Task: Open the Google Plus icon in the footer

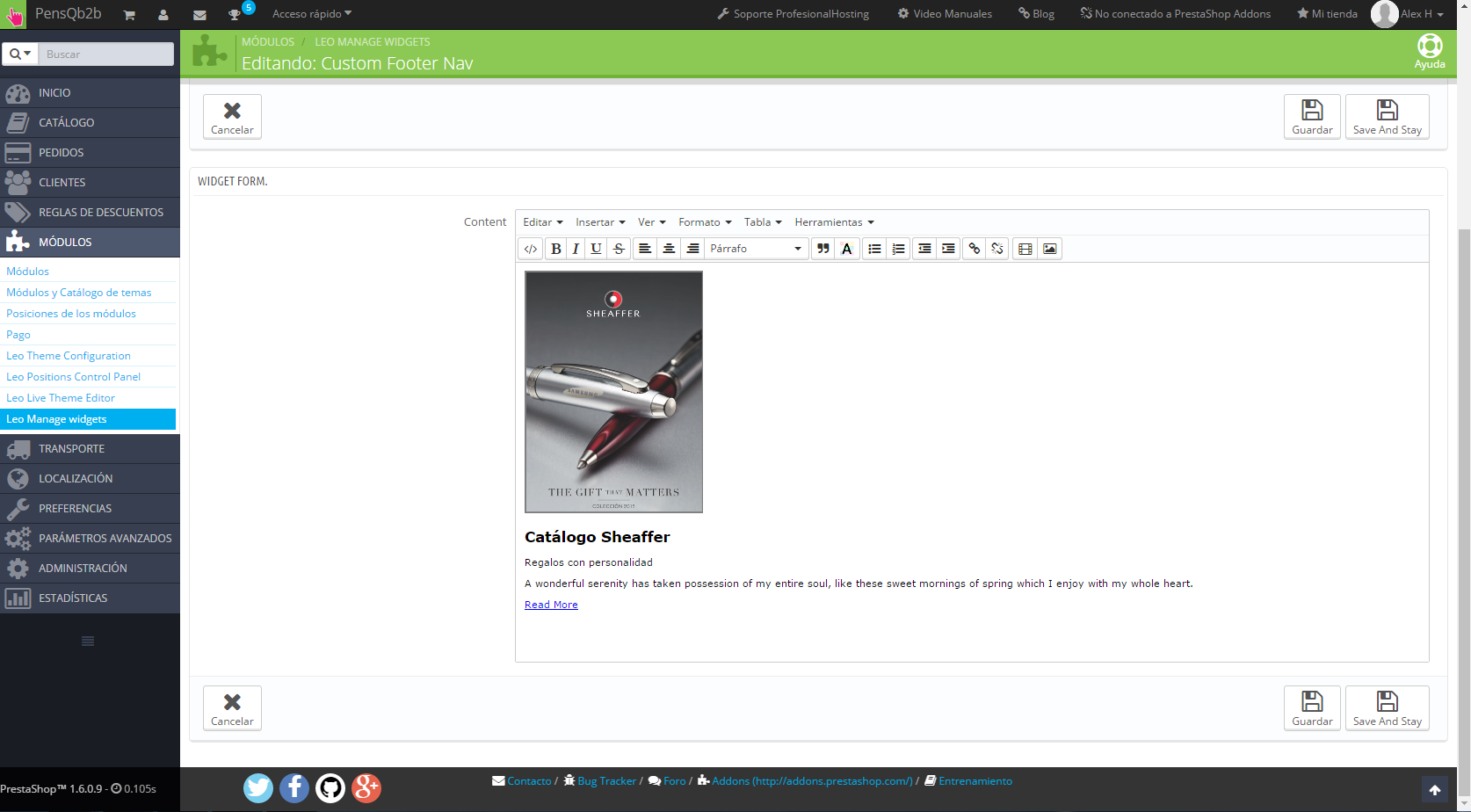Action: coord(366,788)
